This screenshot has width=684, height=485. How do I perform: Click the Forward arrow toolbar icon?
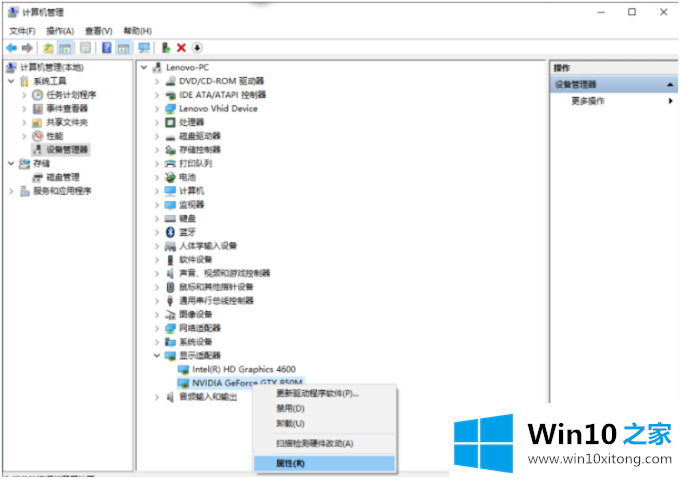[27, 48]
